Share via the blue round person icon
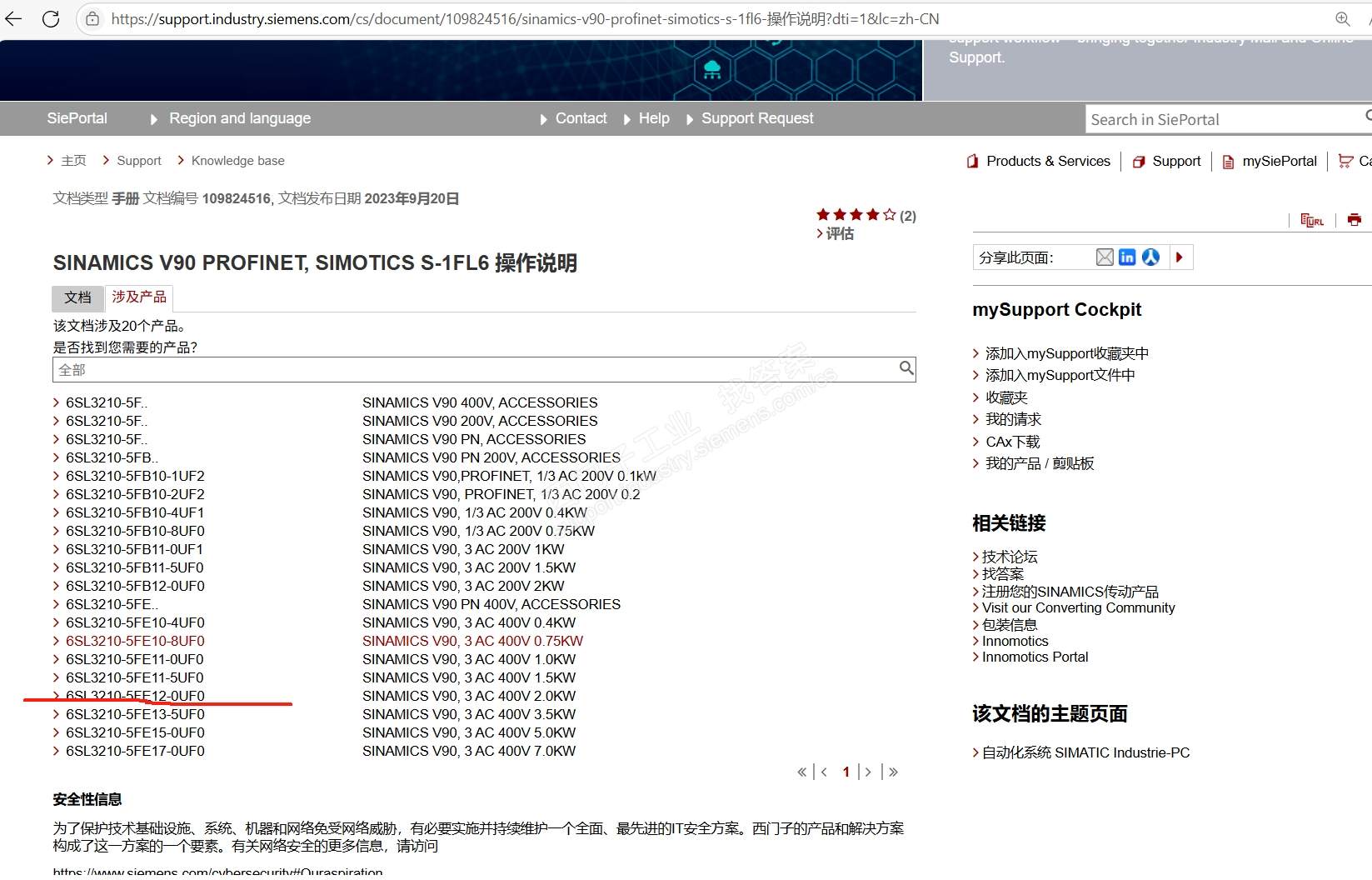Screen dimensions: 1372x880 1150,257
